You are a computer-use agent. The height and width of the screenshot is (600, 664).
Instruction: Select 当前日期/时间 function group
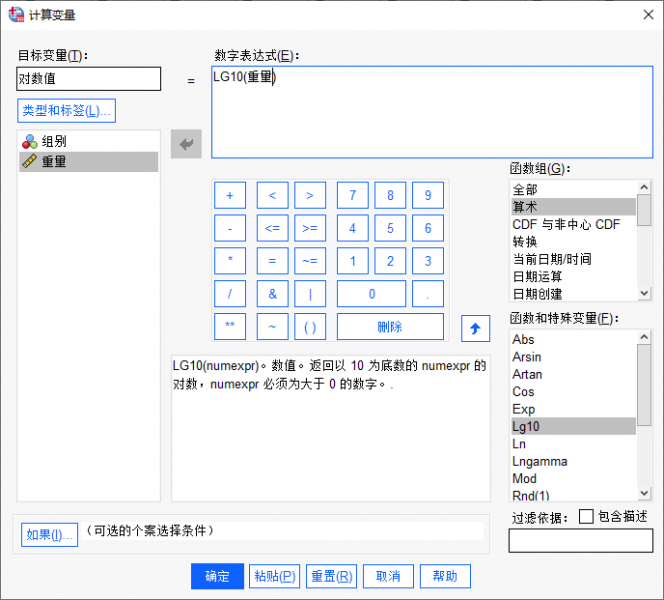point(573,259)
